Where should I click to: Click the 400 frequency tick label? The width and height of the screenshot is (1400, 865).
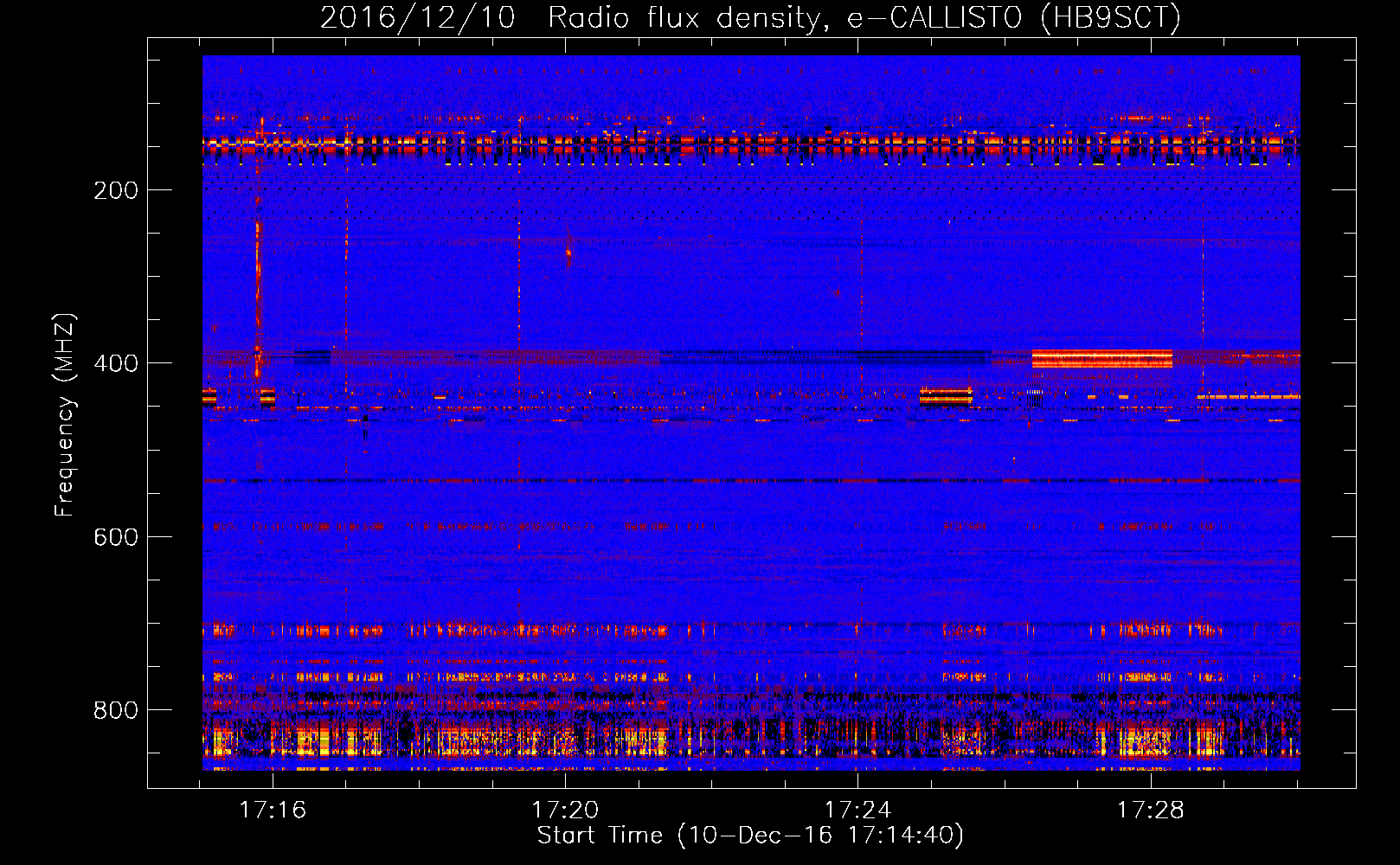pyautogui.click(x=116, y=363)
